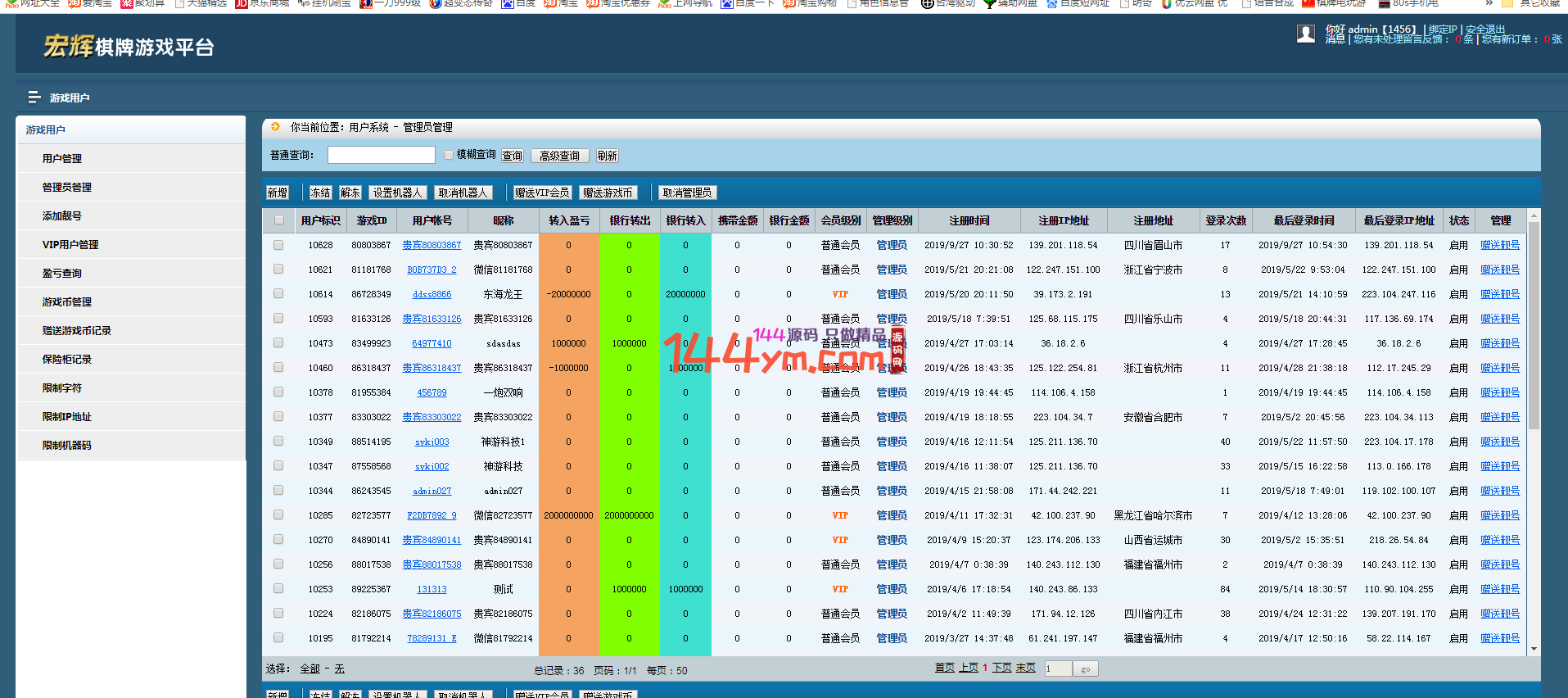This screenshot has height=698, width=1568.
Task: Toggle the select-all checkbox in table header
Action: point(279,220)
